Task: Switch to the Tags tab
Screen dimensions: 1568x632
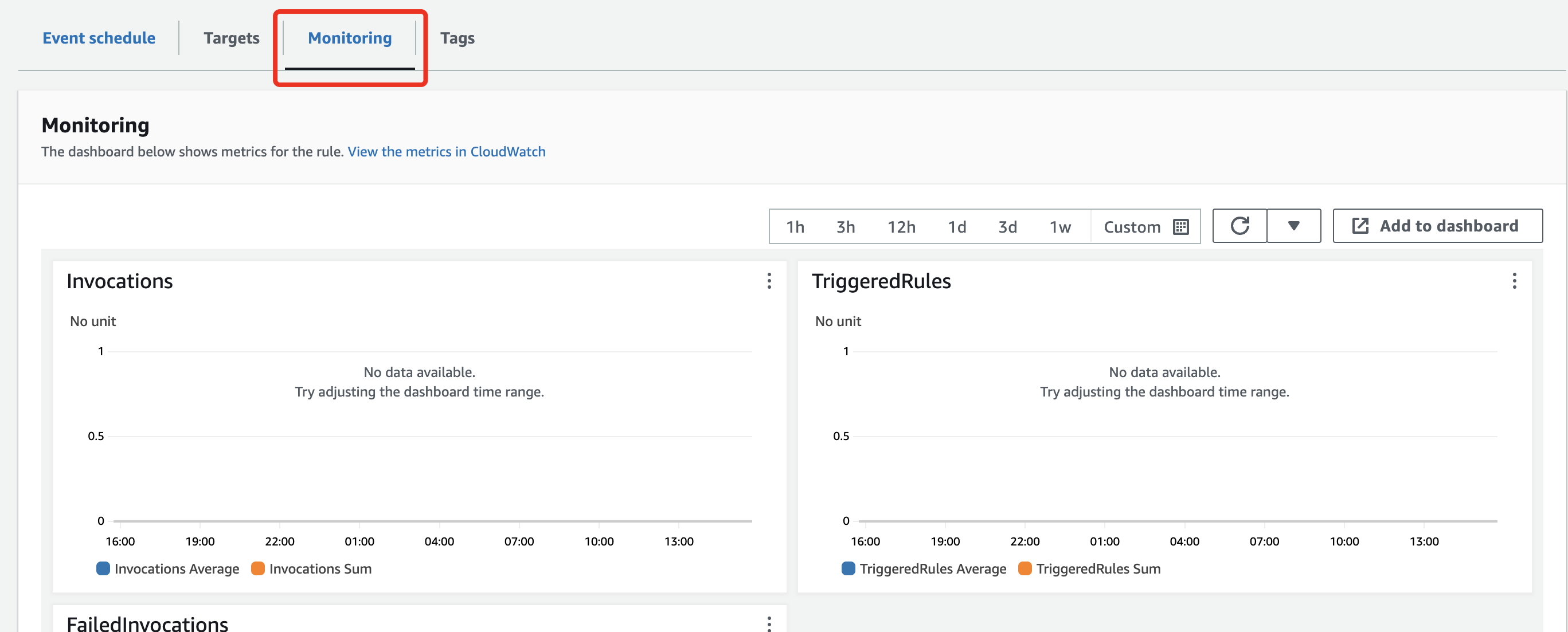Action: [x=457, y=38]
